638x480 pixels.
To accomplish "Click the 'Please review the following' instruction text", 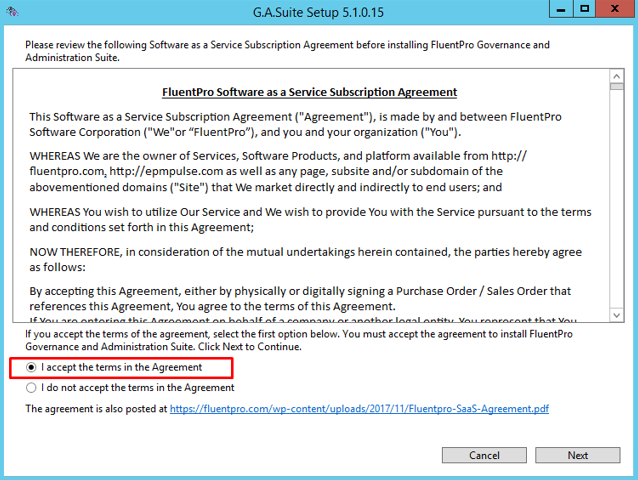I will [x=287, y=51].
